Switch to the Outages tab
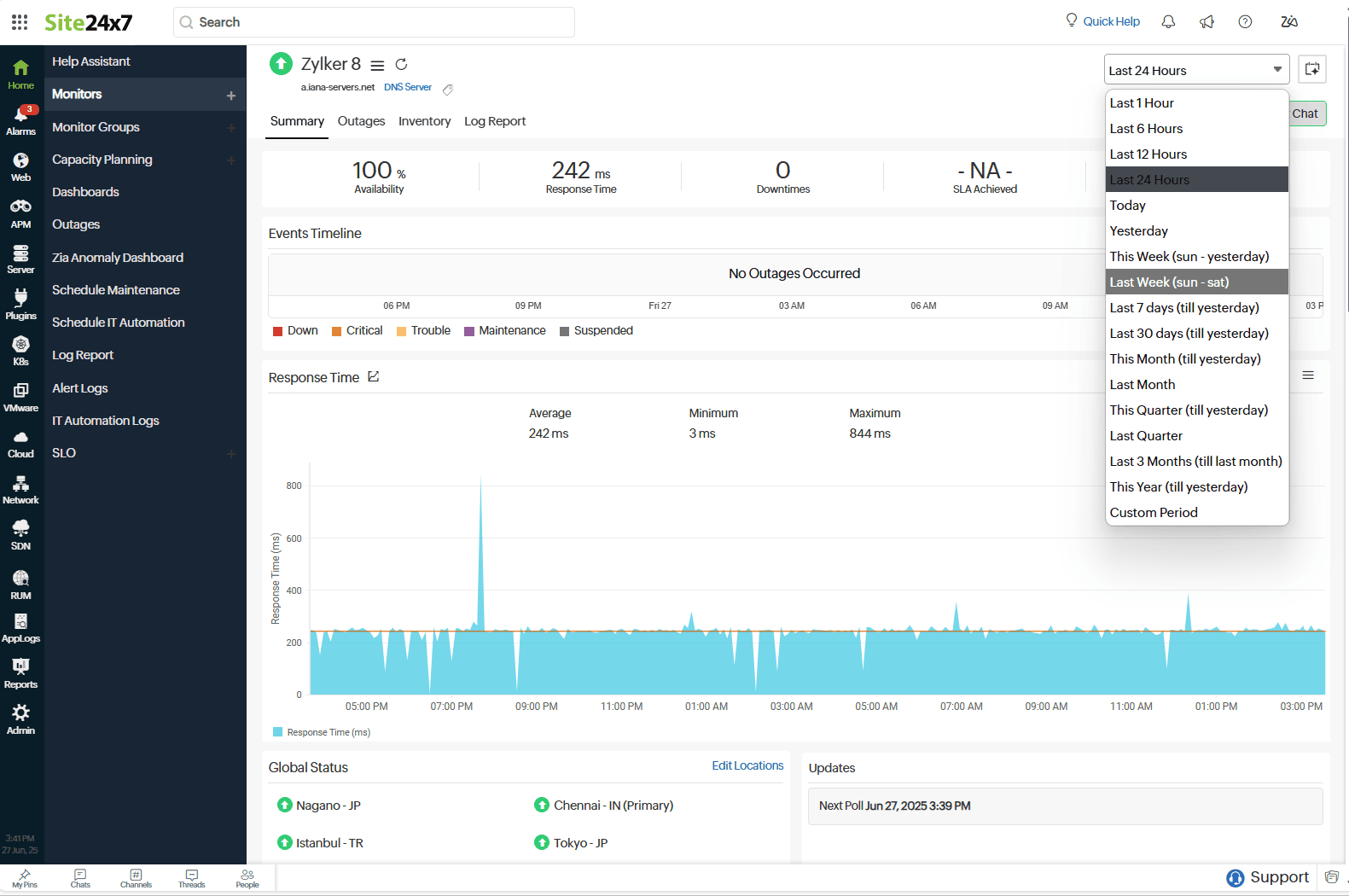Screen dimensions: 1349x896 [x=361, y=121]
